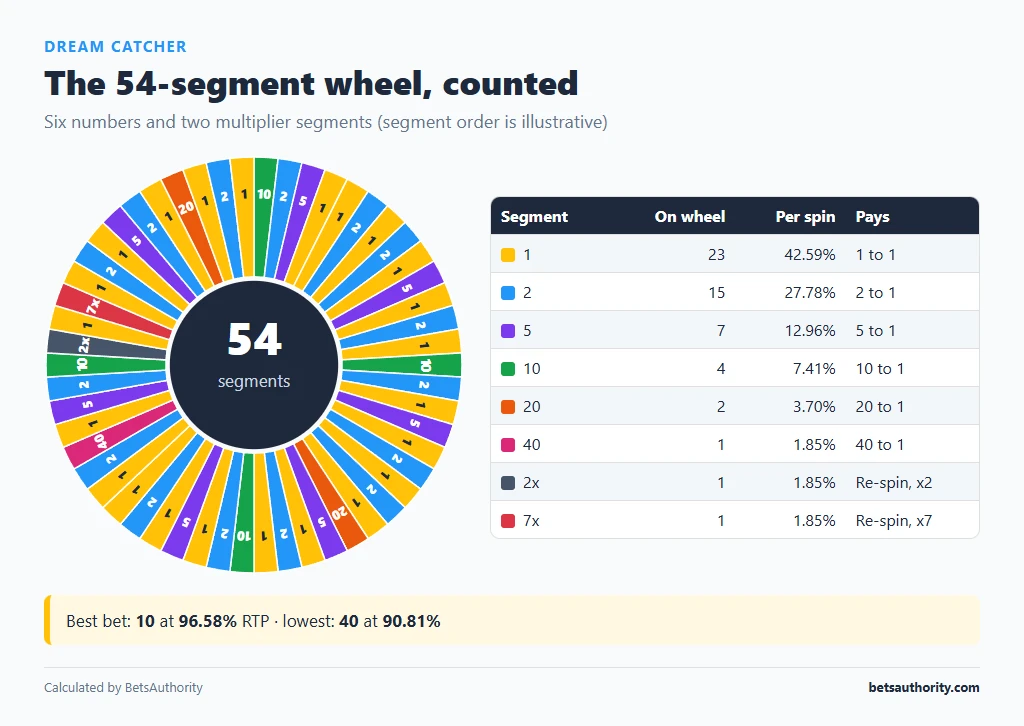Select the '3.70%' per spin value

[x=814, y=407]
